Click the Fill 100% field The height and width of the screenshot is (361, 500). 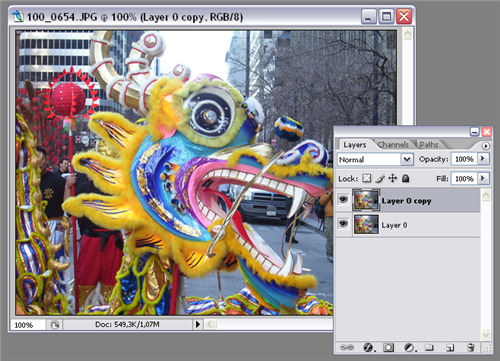(464, 178)
